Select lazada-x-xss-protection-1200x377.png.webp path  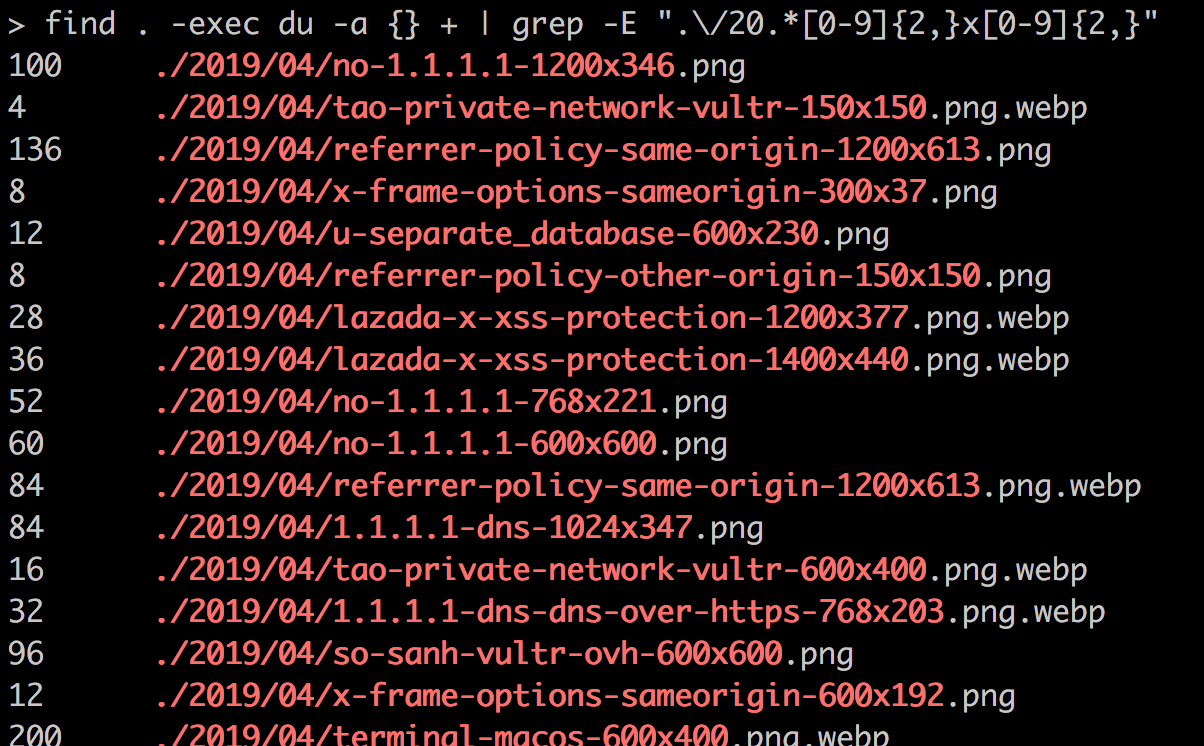[612, 318]
